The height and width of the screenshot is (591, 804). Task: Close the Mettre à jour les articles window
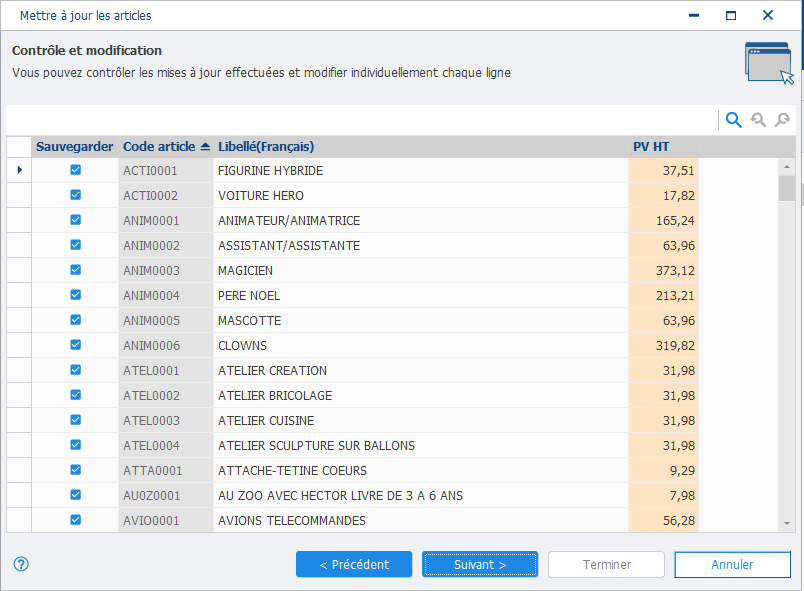(x=768, y=15)
